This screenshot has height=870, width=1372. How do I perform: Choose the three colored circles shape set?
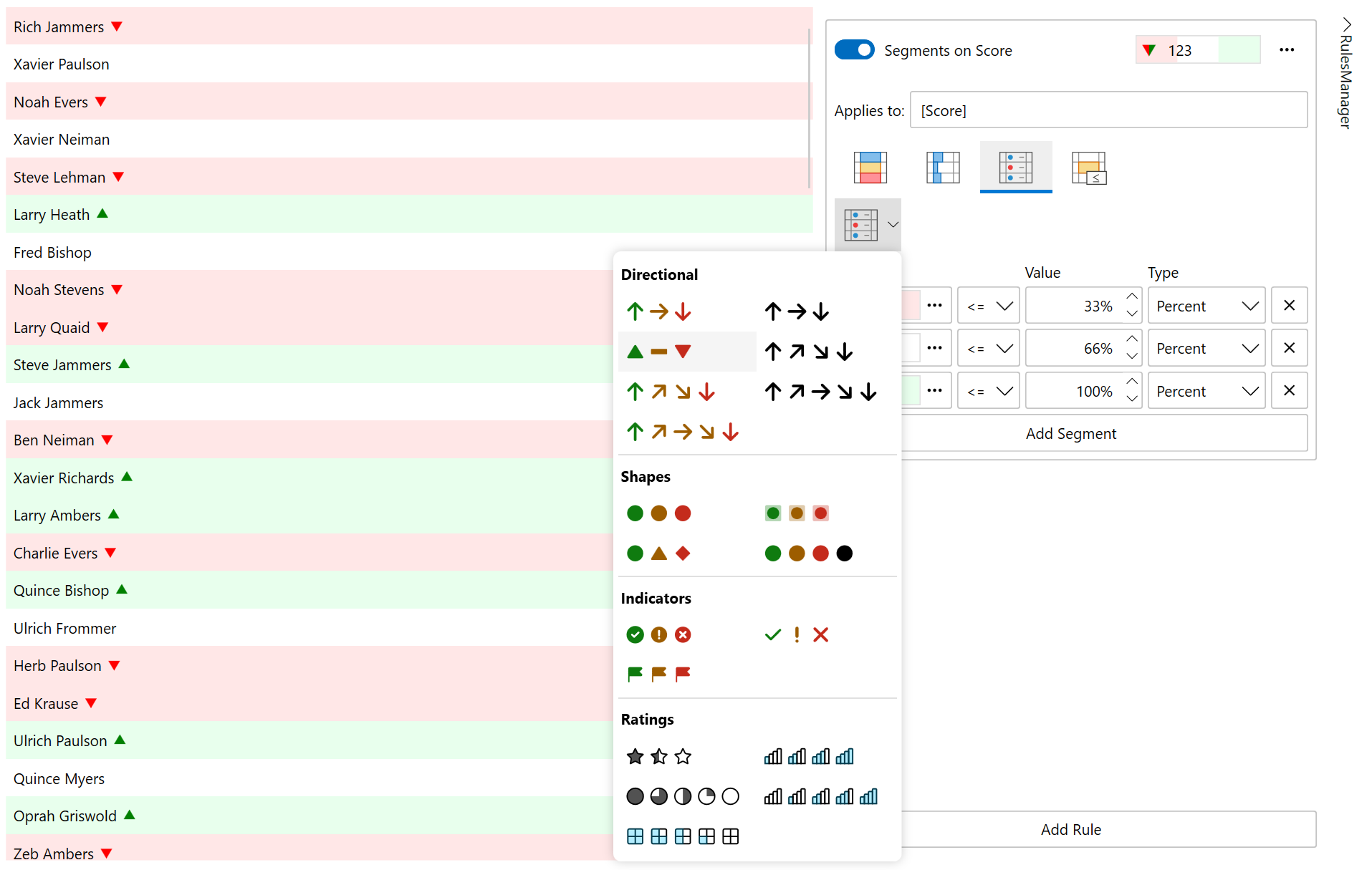pyautogui.click(x=658, y=513)
